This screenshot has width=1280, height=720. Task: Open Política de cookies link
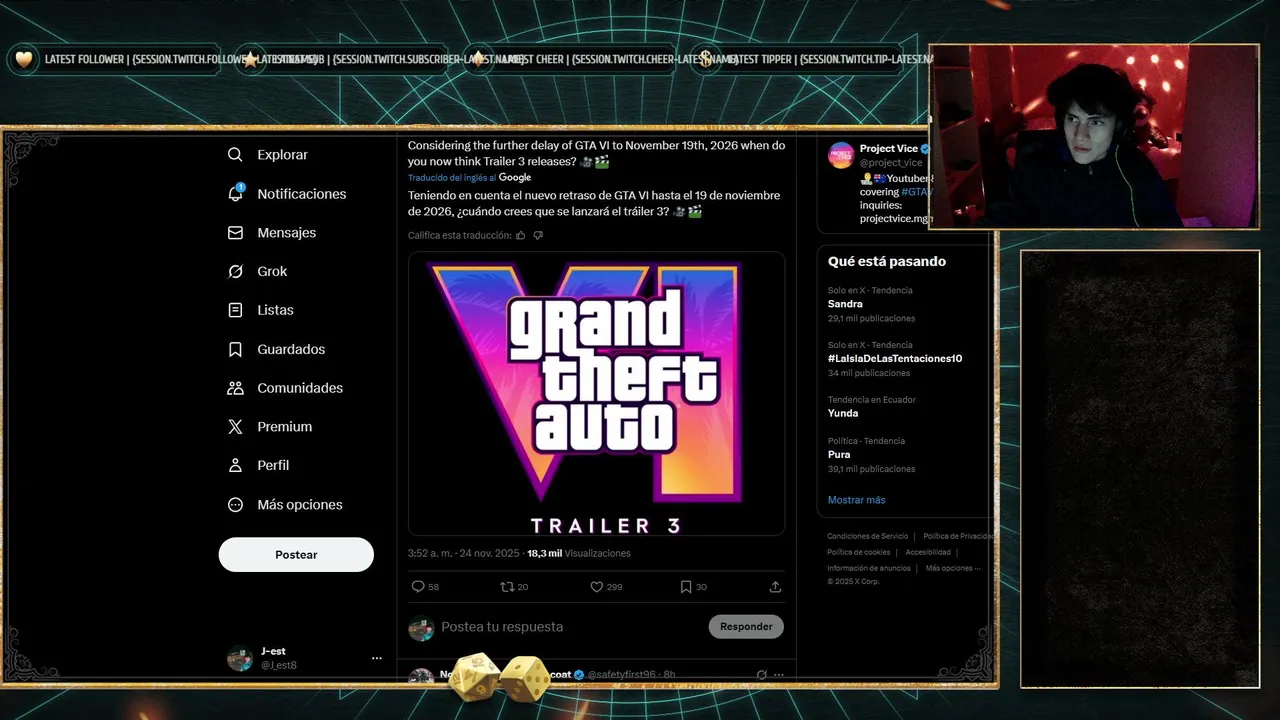coord(858,552)
